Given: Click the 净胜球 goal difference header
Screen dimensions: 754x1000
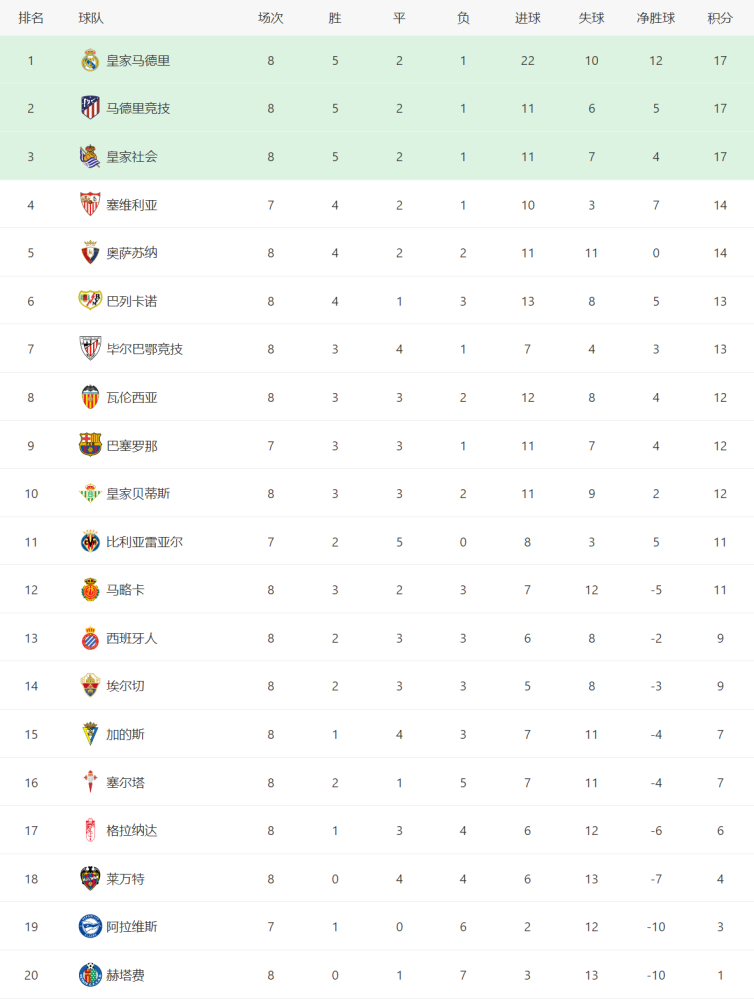Looking at the screenshot, I should pyautogui.click(x=656, y=18).
